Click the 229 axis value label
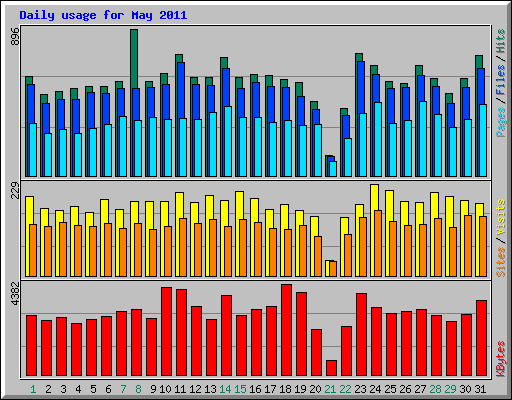512x400 pixels. click(x=15, y=190)
